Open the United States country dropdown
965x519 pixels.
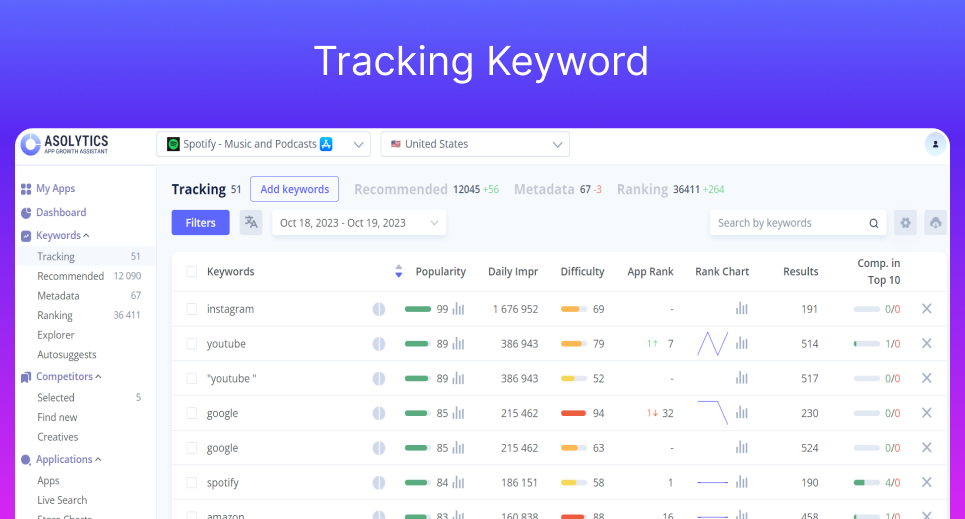point(475,144)
